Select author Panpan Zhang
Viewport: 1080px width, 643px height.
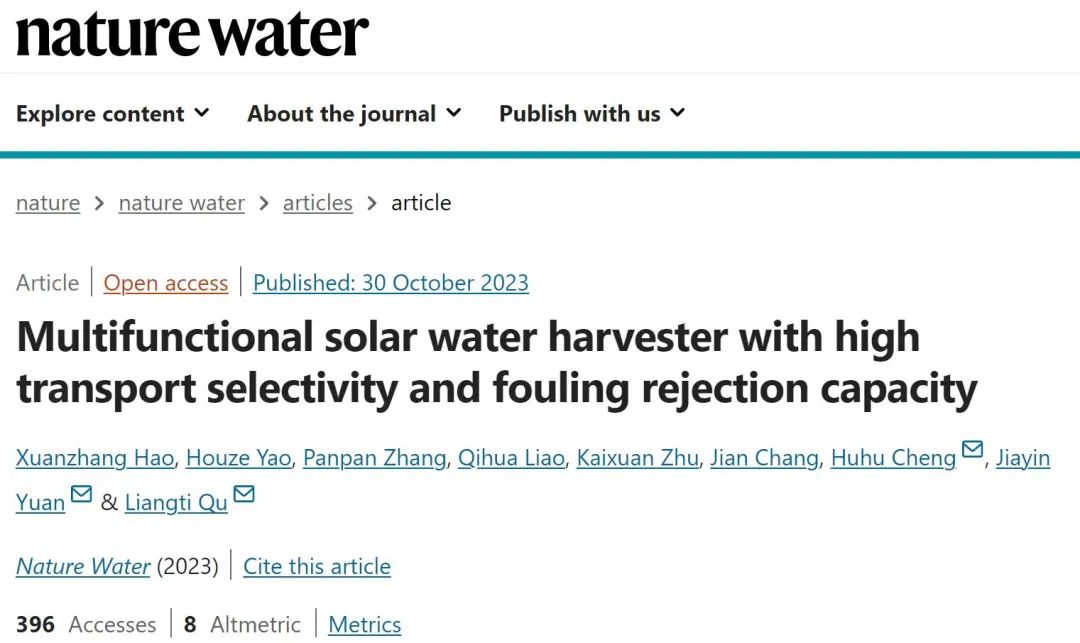[374, 458]
